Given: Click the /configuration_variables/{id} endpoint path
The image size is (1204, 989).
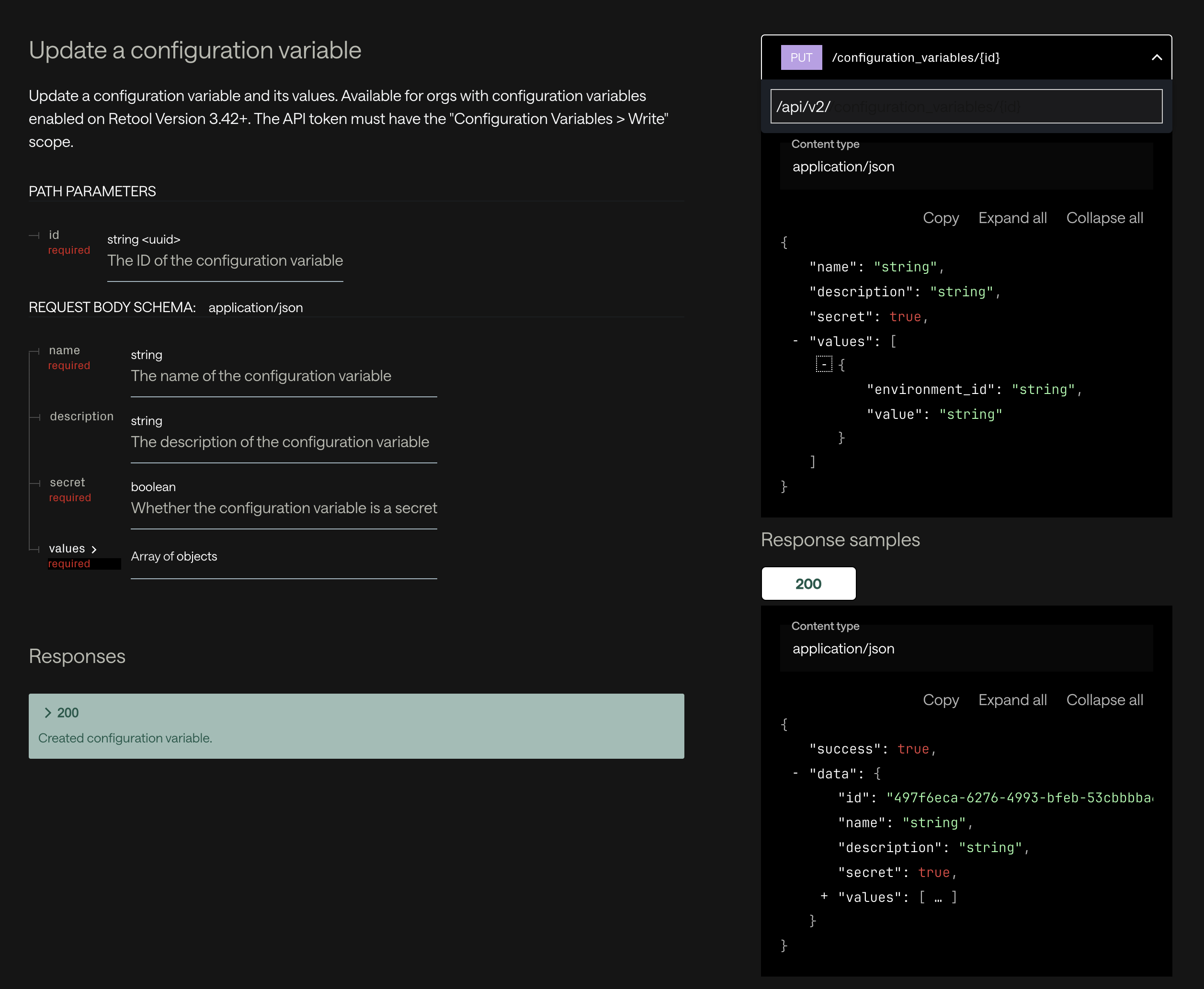Looking at the screenshot, I should pos(916,57).
